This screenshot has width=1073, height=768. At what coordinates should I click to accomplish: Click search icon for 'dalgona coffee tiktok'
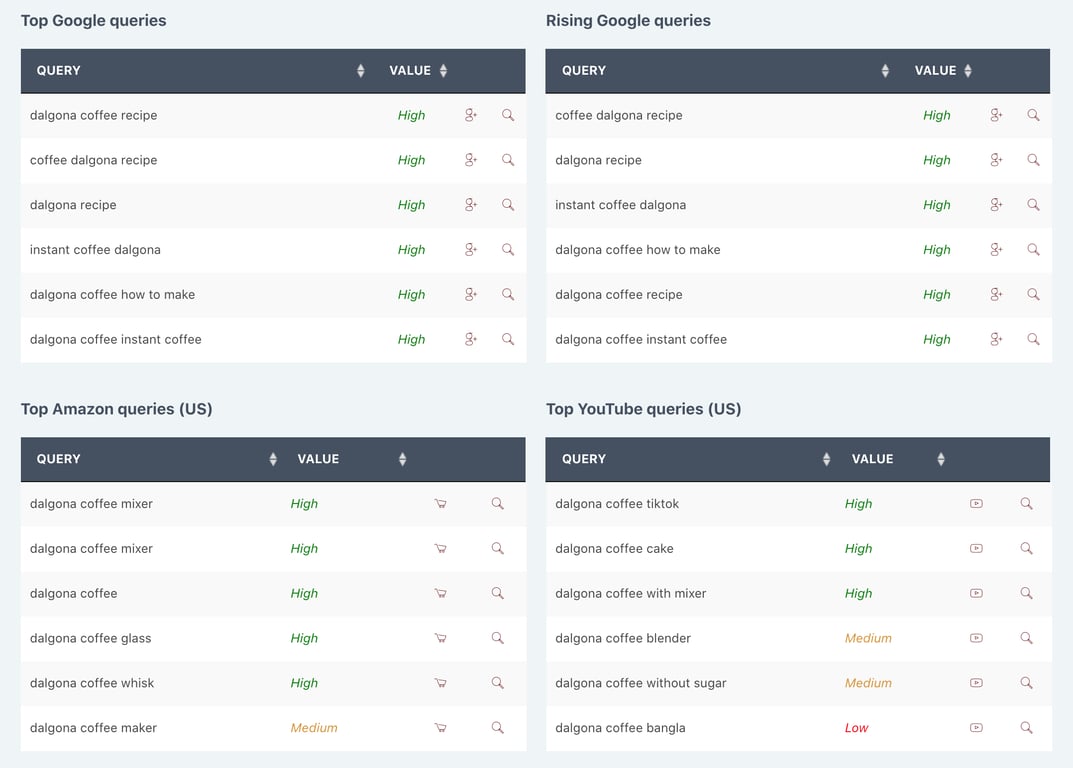tap(1026, 504)
